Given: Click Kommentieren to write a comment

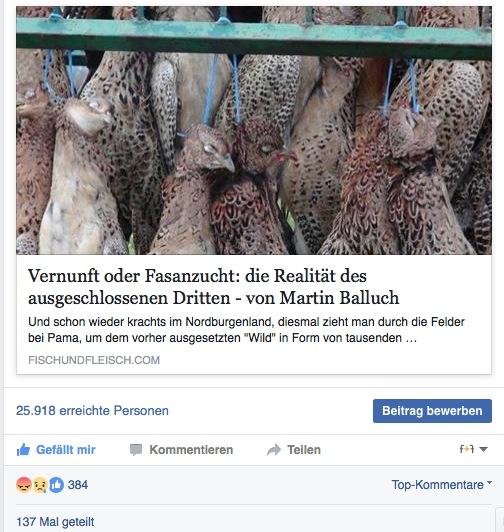Looking at the screenshot, I should [181, 450].
